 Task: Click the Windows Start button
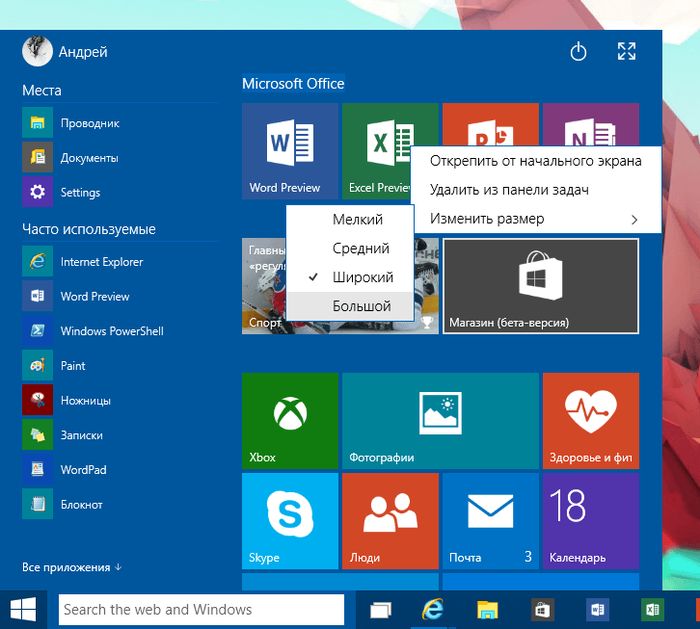(x=23, y=609)
